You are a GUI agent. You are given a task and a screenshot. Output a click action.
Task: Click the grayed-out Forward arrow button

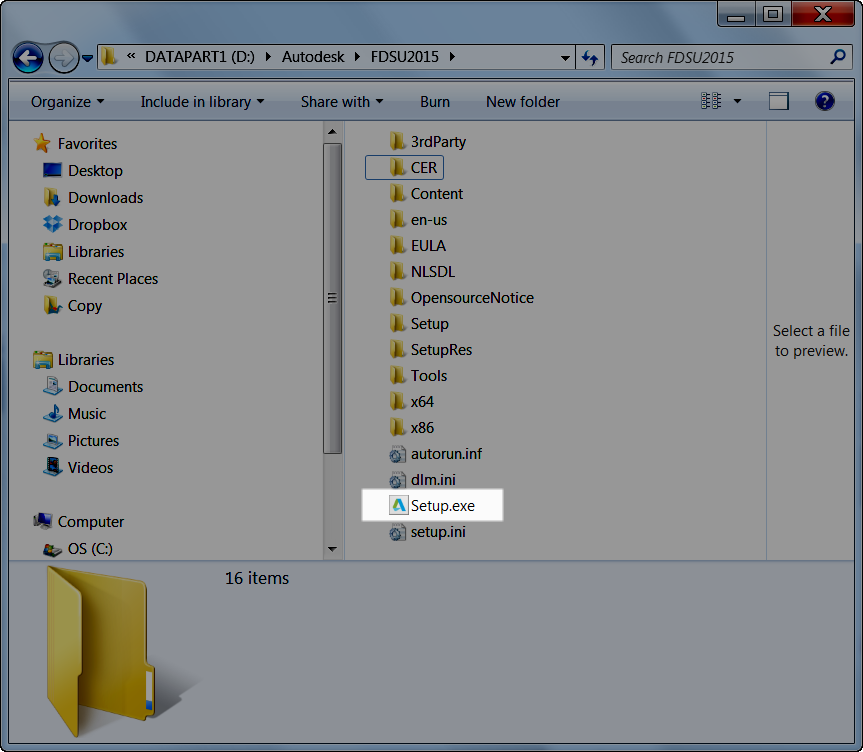click(x=63, y=57)
